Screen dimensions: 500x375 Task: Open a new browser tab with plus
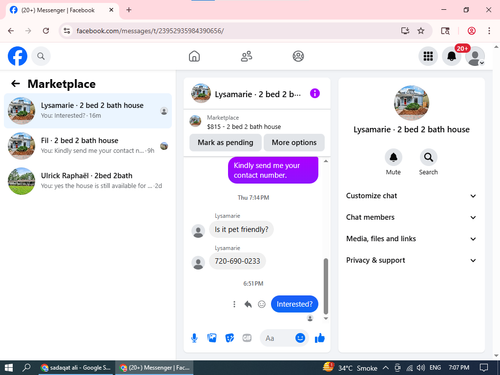click(129, 10)
